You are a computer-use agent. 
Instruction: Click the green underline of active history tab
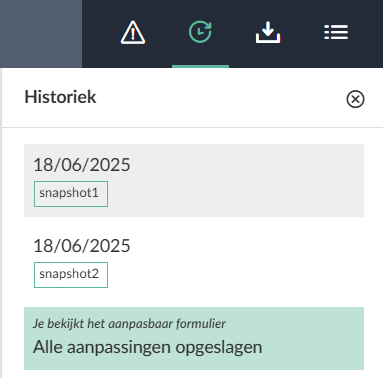(200, 66)
